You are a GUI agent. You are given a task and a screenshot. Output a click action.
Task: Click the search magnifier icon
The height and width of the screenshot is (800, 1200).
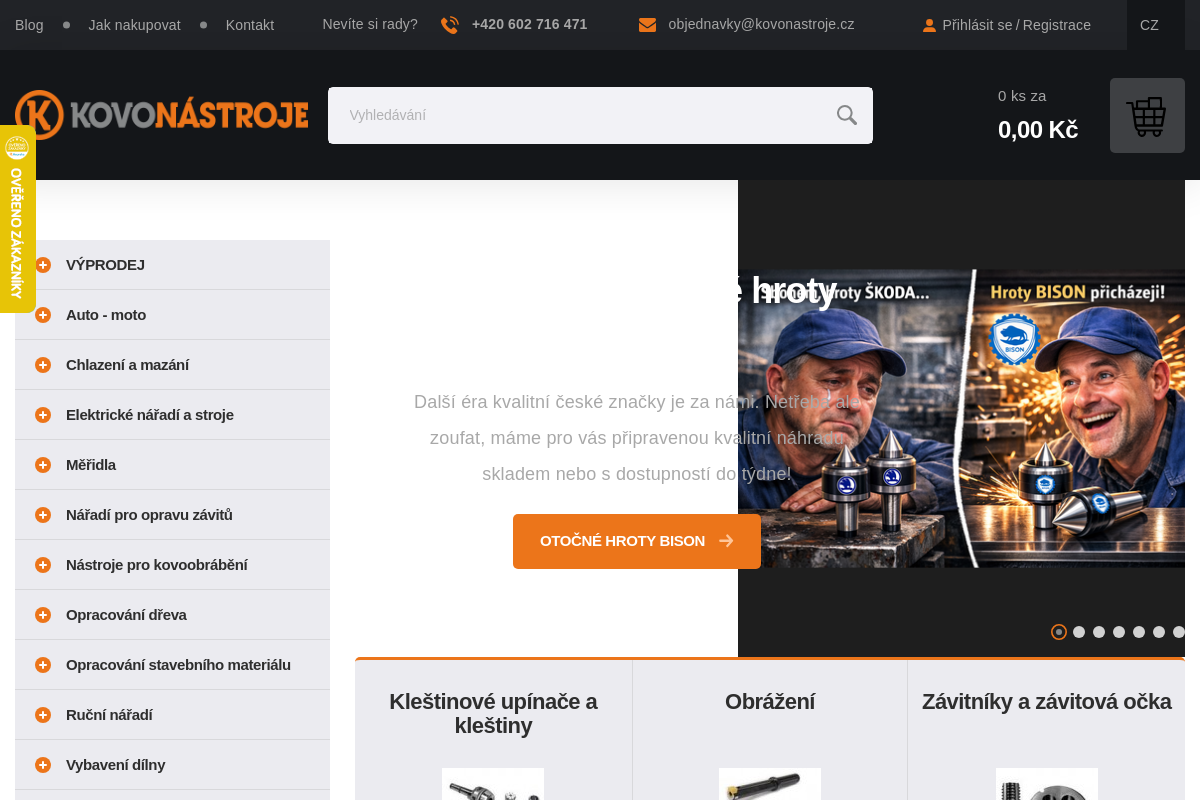click(x=846, y=115)
